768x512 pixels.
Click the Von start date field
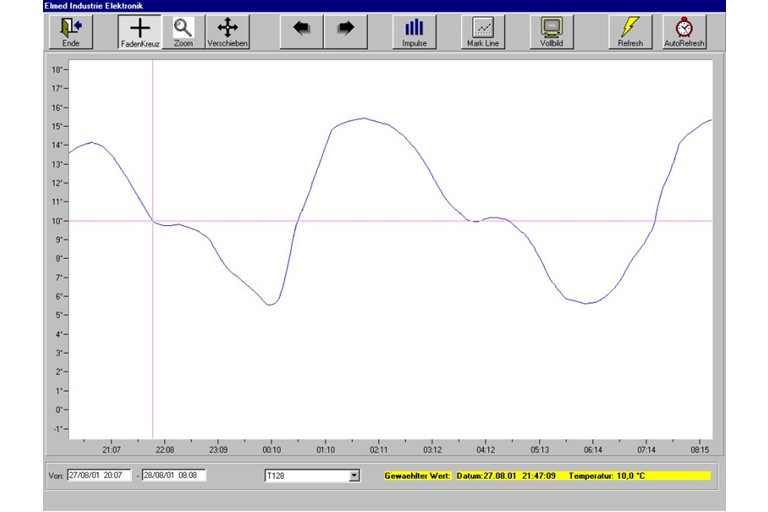99,476
